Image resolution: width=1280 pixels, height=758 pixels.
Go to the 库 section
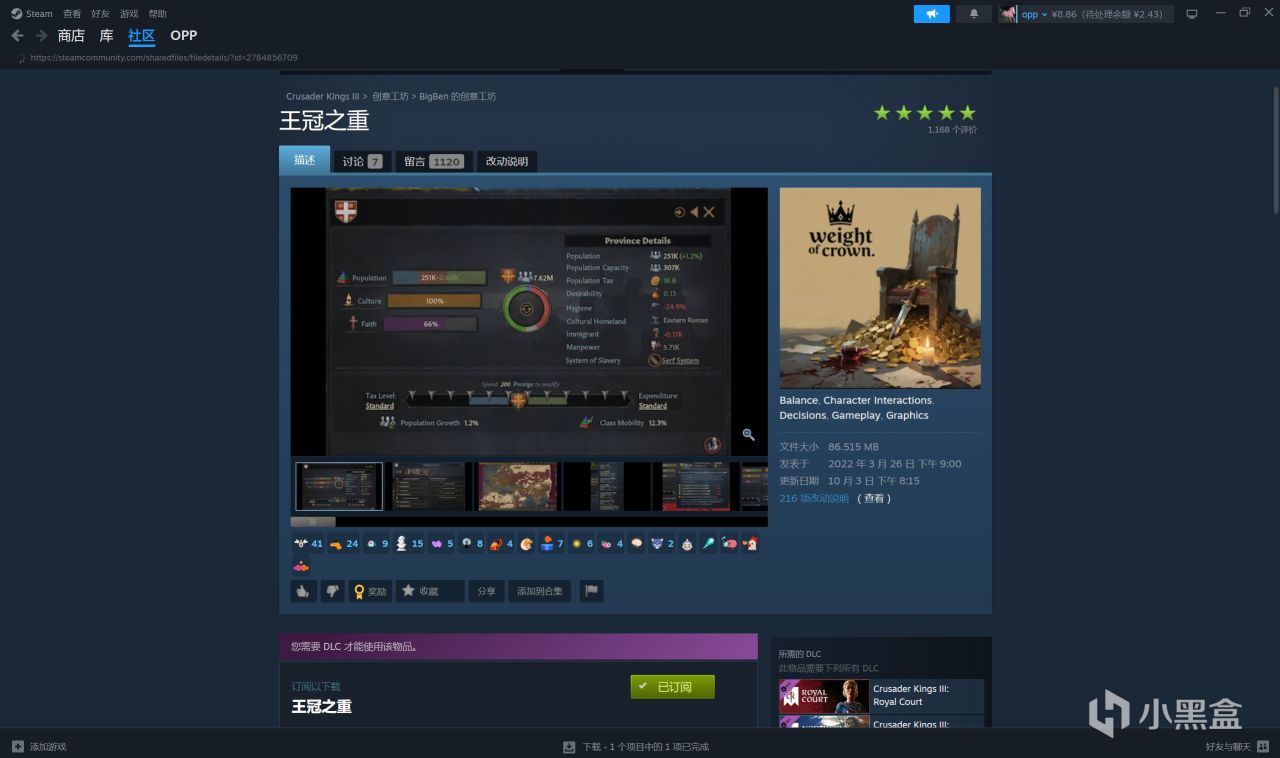coord(106,35)
